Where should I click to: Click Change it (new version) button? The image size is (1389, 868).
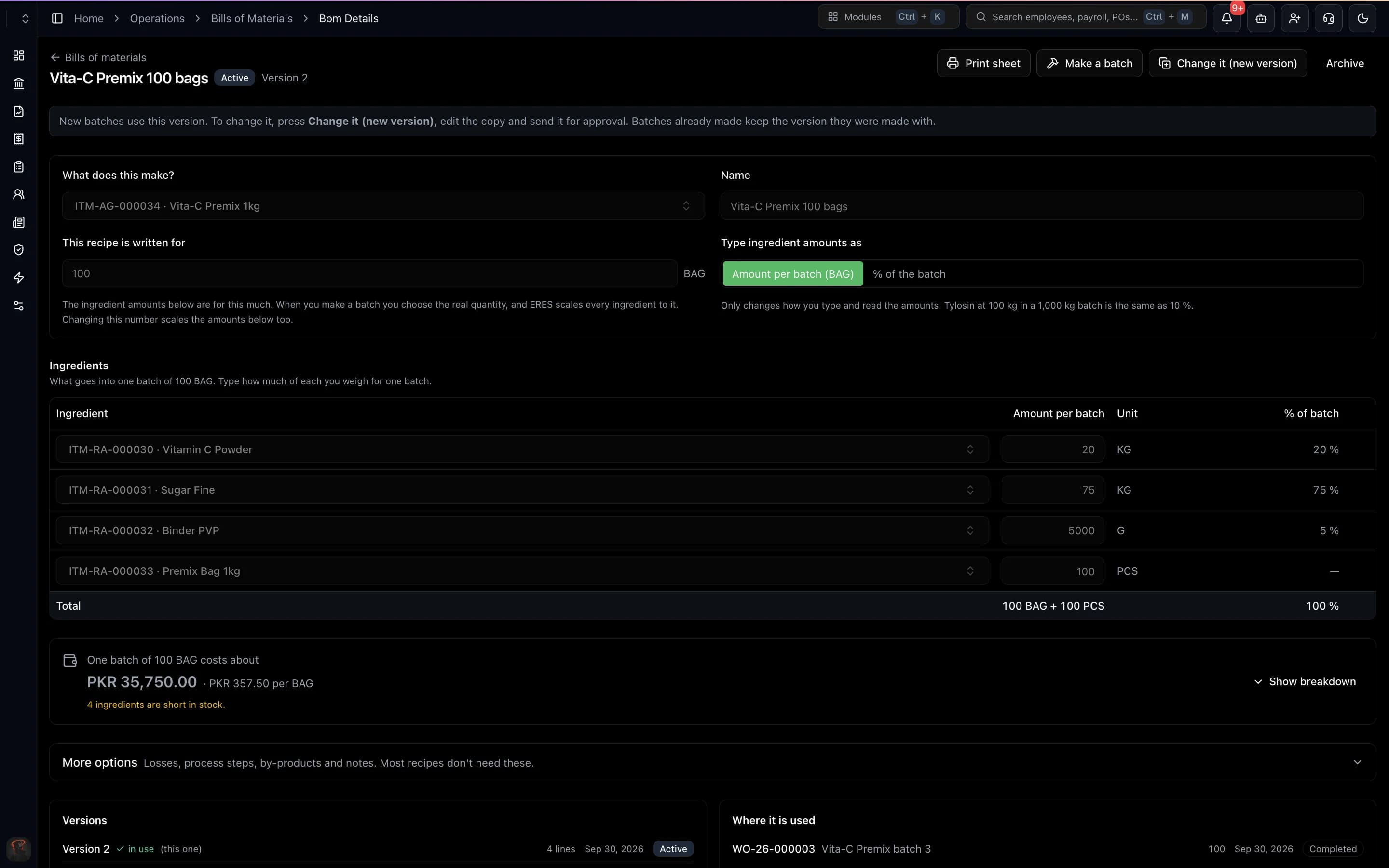coord(1228,63)
